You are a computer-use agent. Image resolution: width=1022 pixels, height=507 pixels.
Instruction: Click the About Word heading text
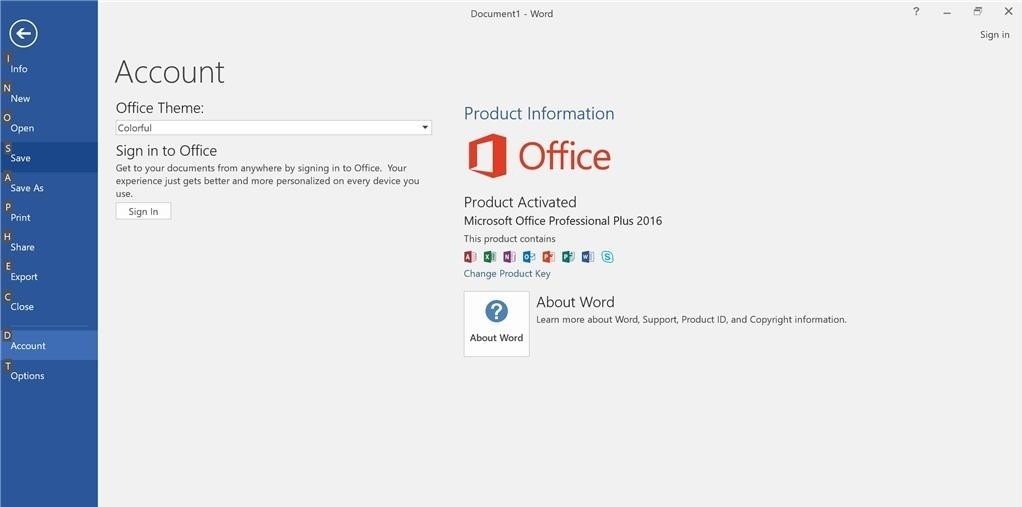click(575, 302)
